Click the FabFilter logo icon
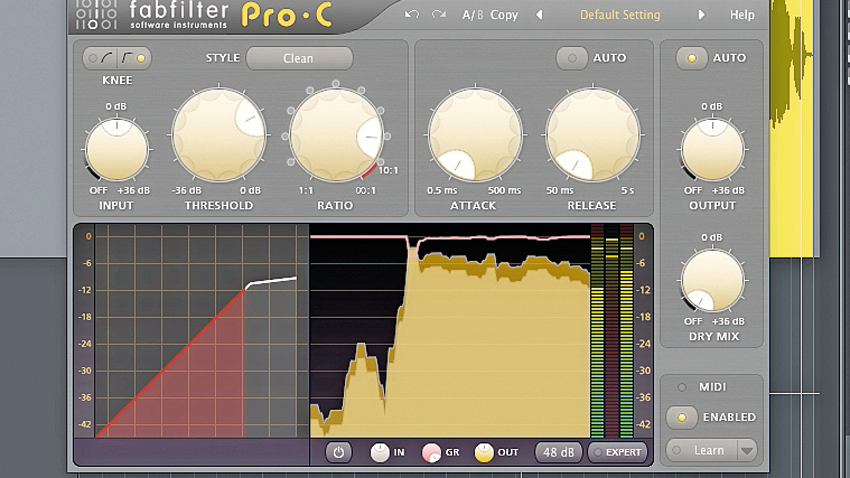This screenshot has width=850, height=478. (96, 14)
